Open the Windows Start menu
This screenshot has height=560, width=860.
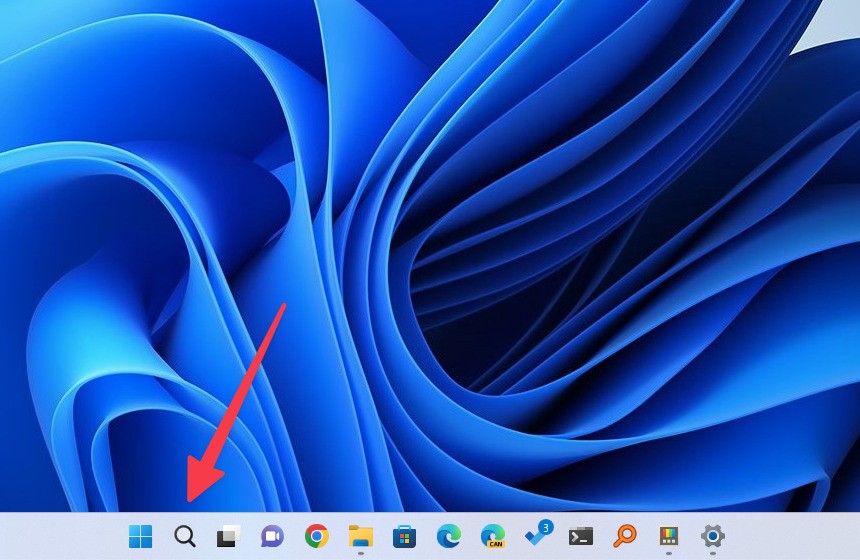pyautogui.click(x=140, y=536)
